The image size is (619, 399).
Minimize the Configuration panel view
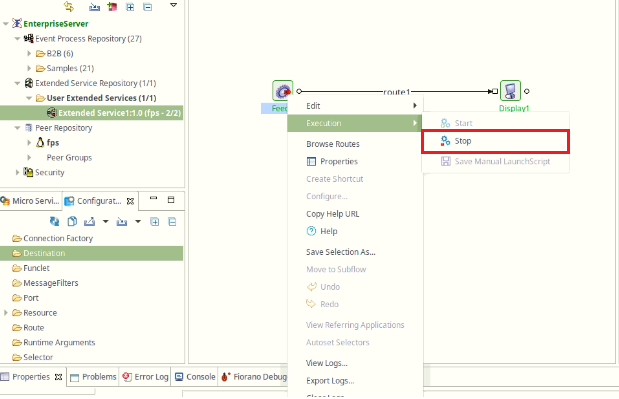(x=154, y=199)
